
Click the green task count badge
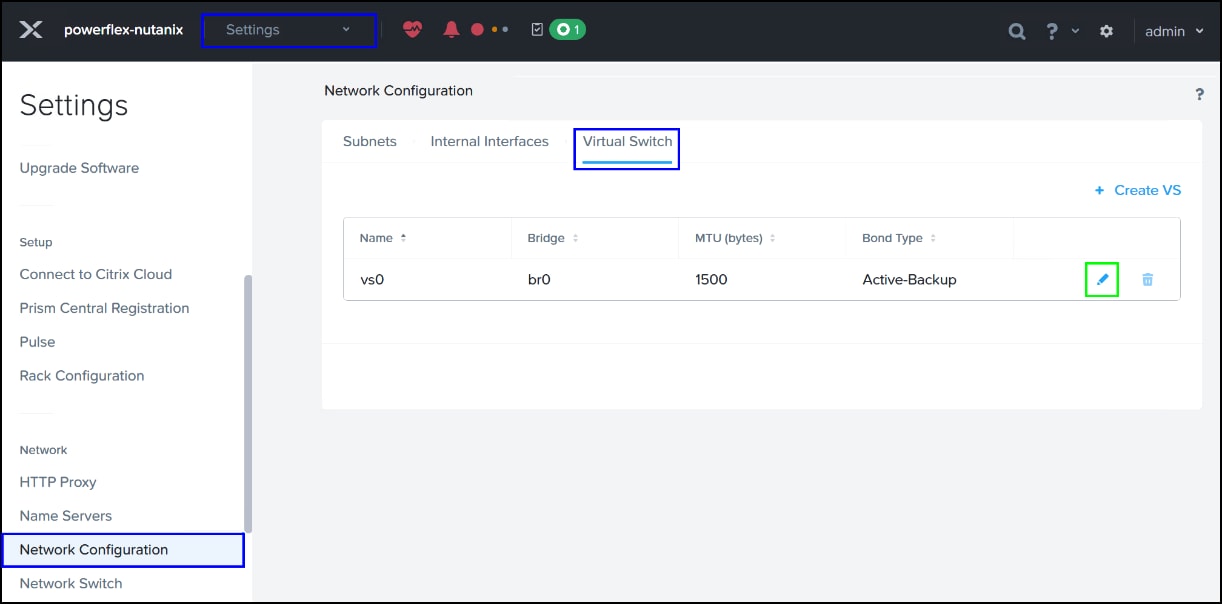pyautogui.click(x=568, y=29)
